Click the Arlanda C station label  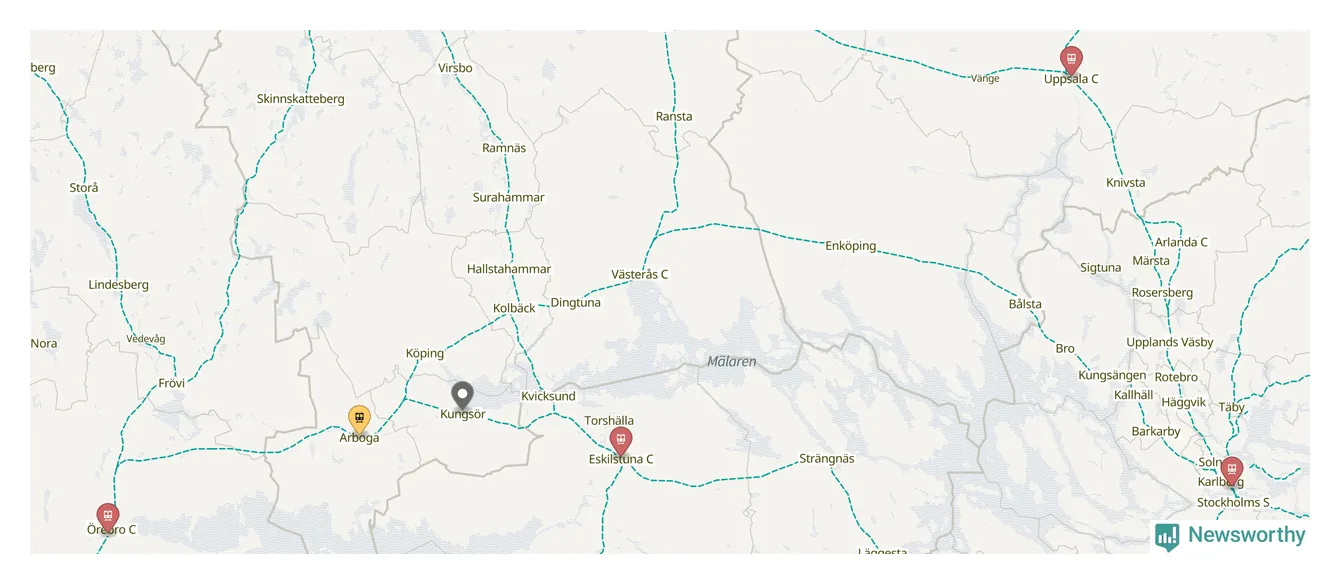point(1181,242)
